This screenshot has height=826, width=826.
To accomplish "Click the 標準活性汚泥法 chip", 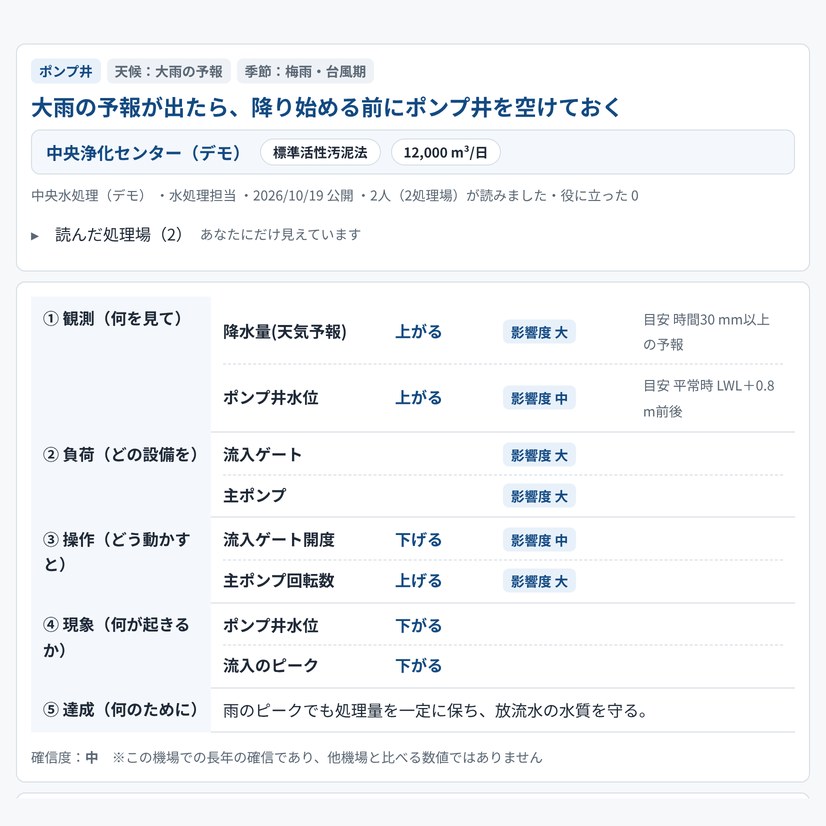I will pos(320,152).
